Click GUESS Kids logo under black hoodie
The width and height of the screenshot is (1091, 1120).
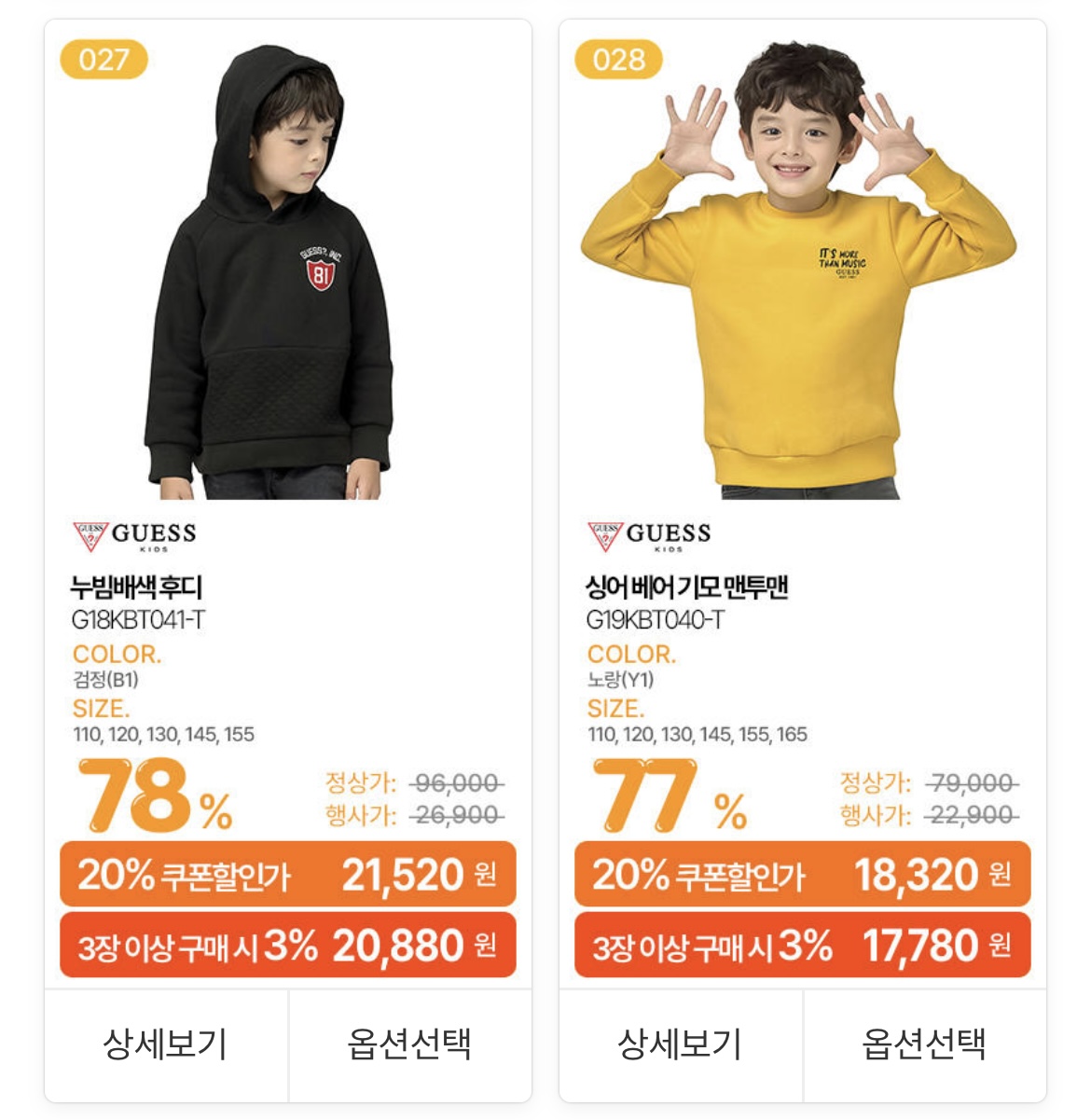coord(134,536)
